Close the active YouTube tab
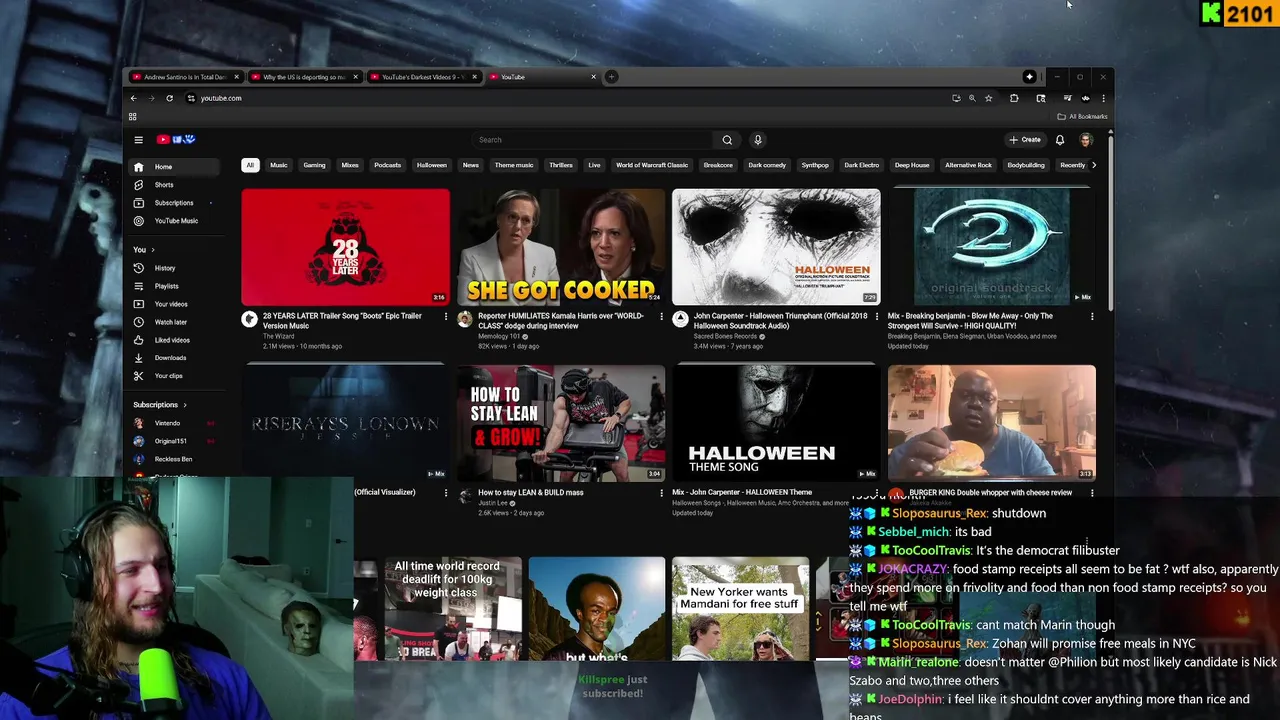This screenshot has width=1280, height=720. (x=593, y=77)
